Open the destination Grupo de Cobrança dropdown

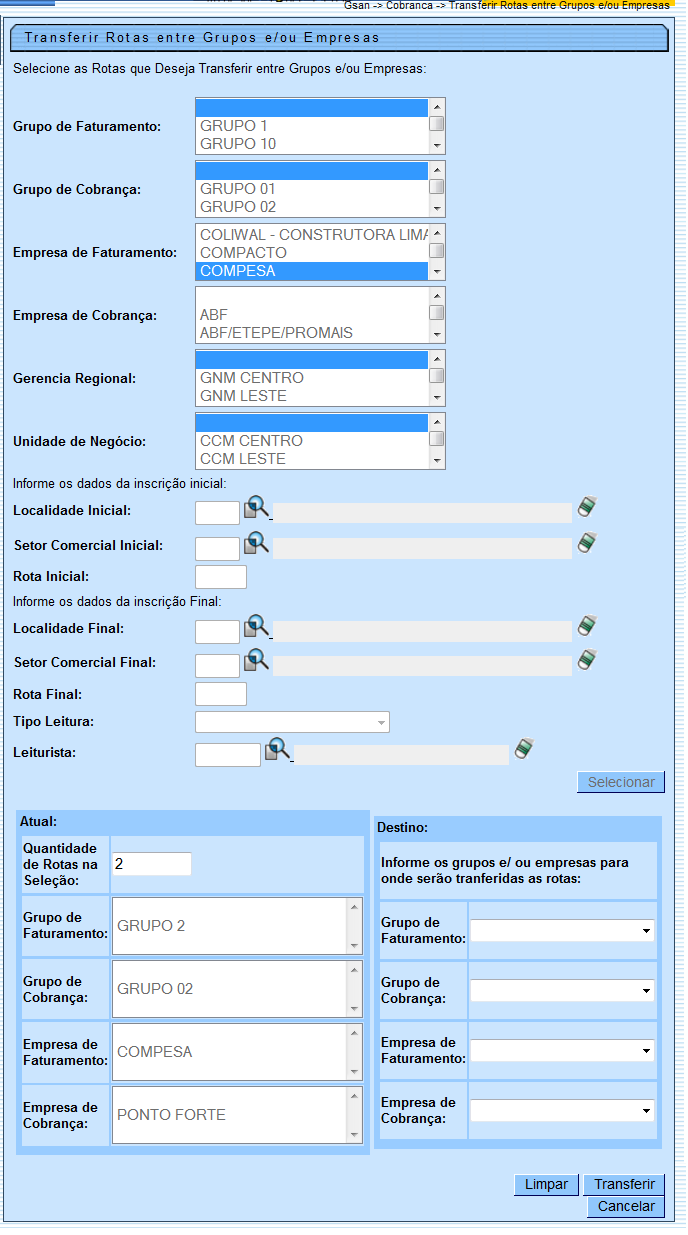coord(562,991)
